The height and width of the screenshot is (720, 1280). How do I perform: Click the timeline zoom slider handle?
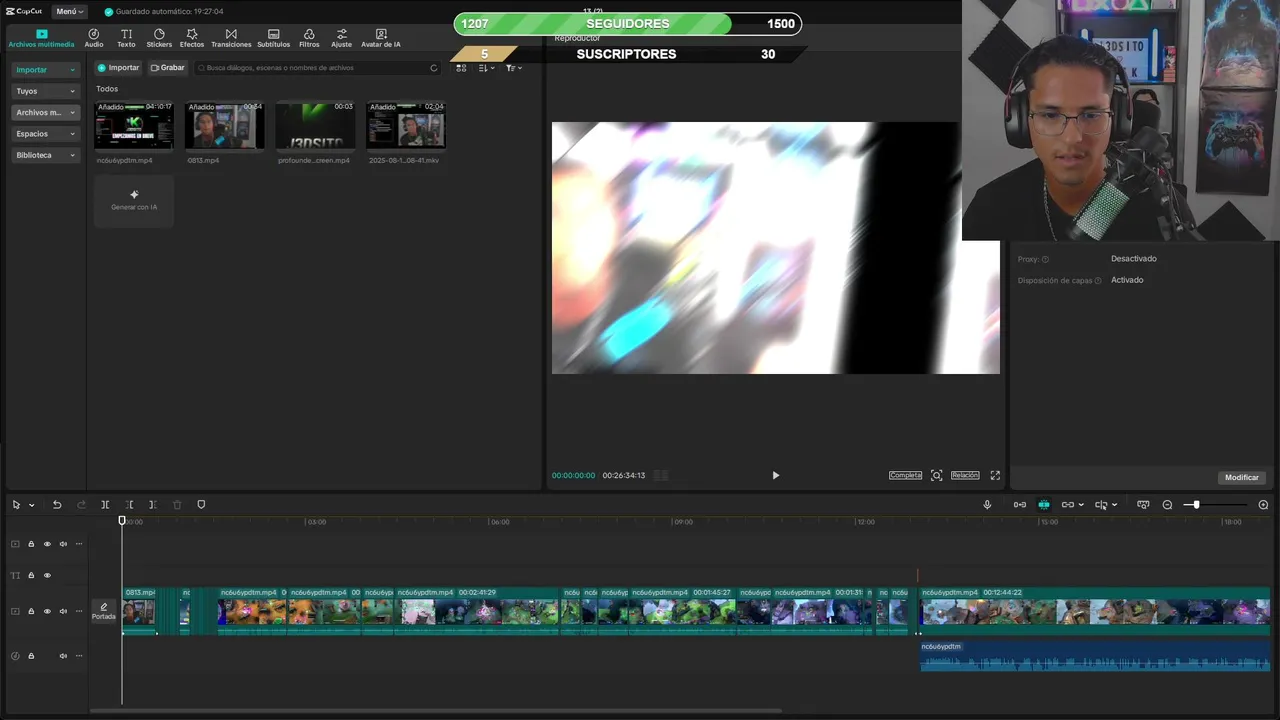point(1196,505)
